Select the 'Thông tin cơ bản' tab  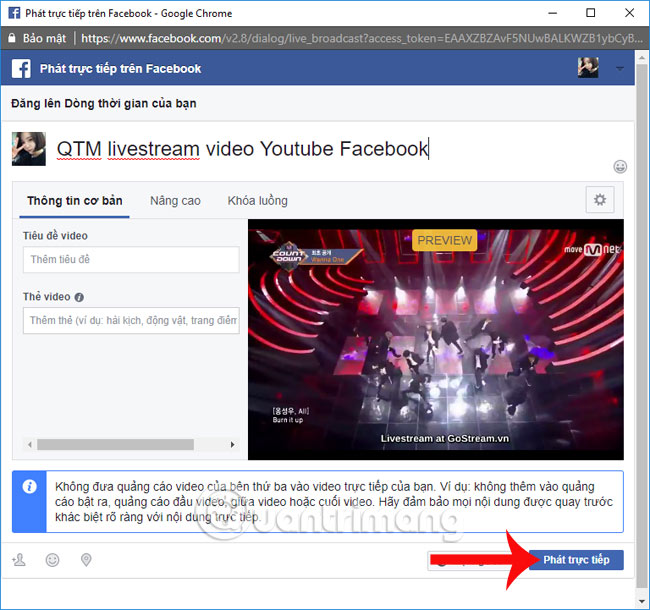(x=75, y=201)
